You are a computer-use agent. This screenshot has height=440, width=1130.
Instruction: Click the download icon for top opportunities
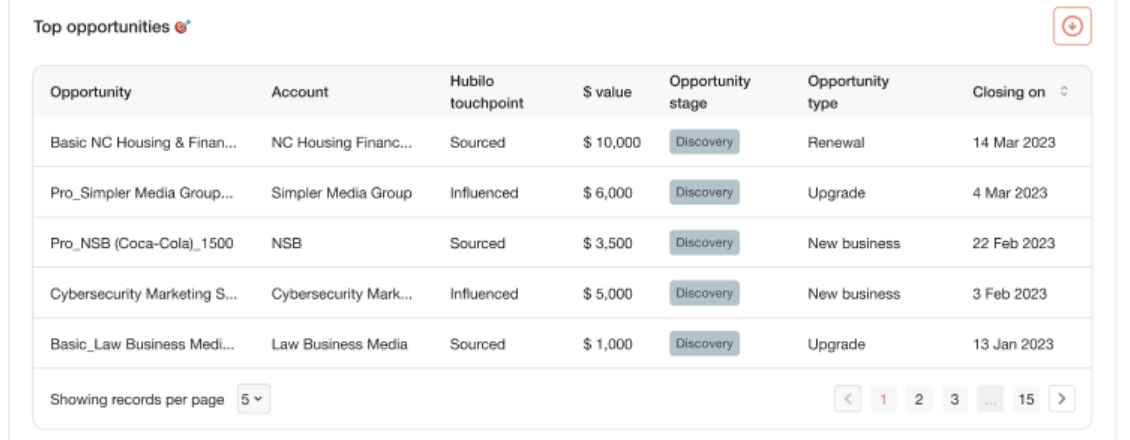1072,27
